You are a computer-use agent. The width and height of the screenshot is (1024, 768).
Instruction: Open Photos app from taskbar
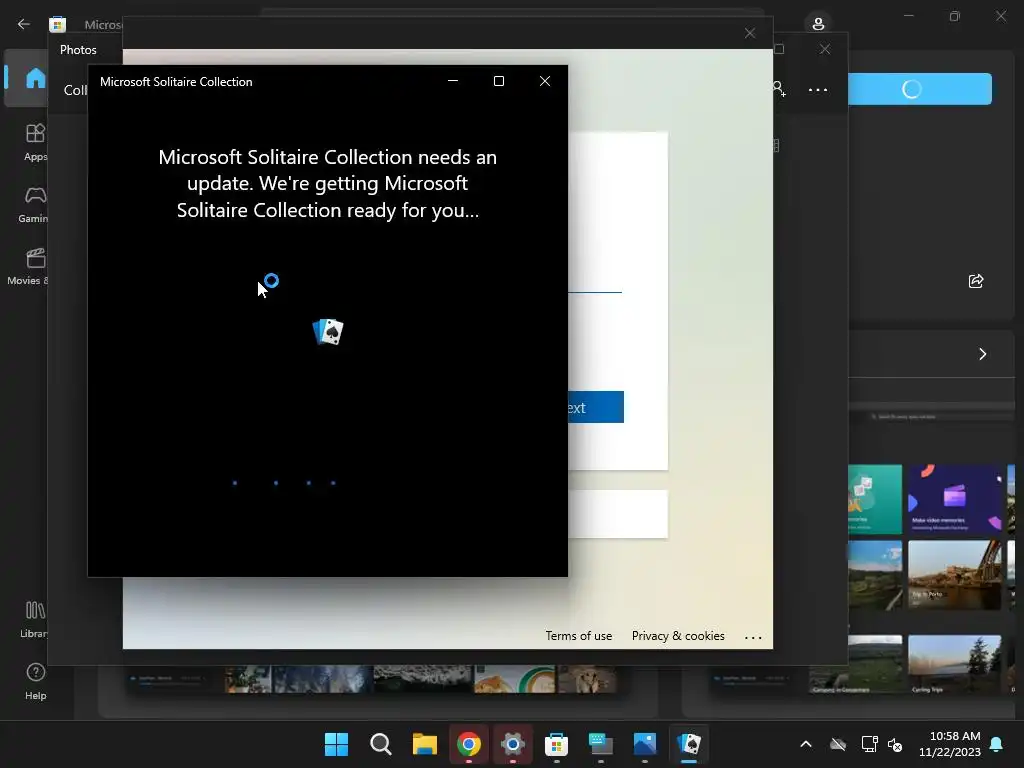coord(645,744)
